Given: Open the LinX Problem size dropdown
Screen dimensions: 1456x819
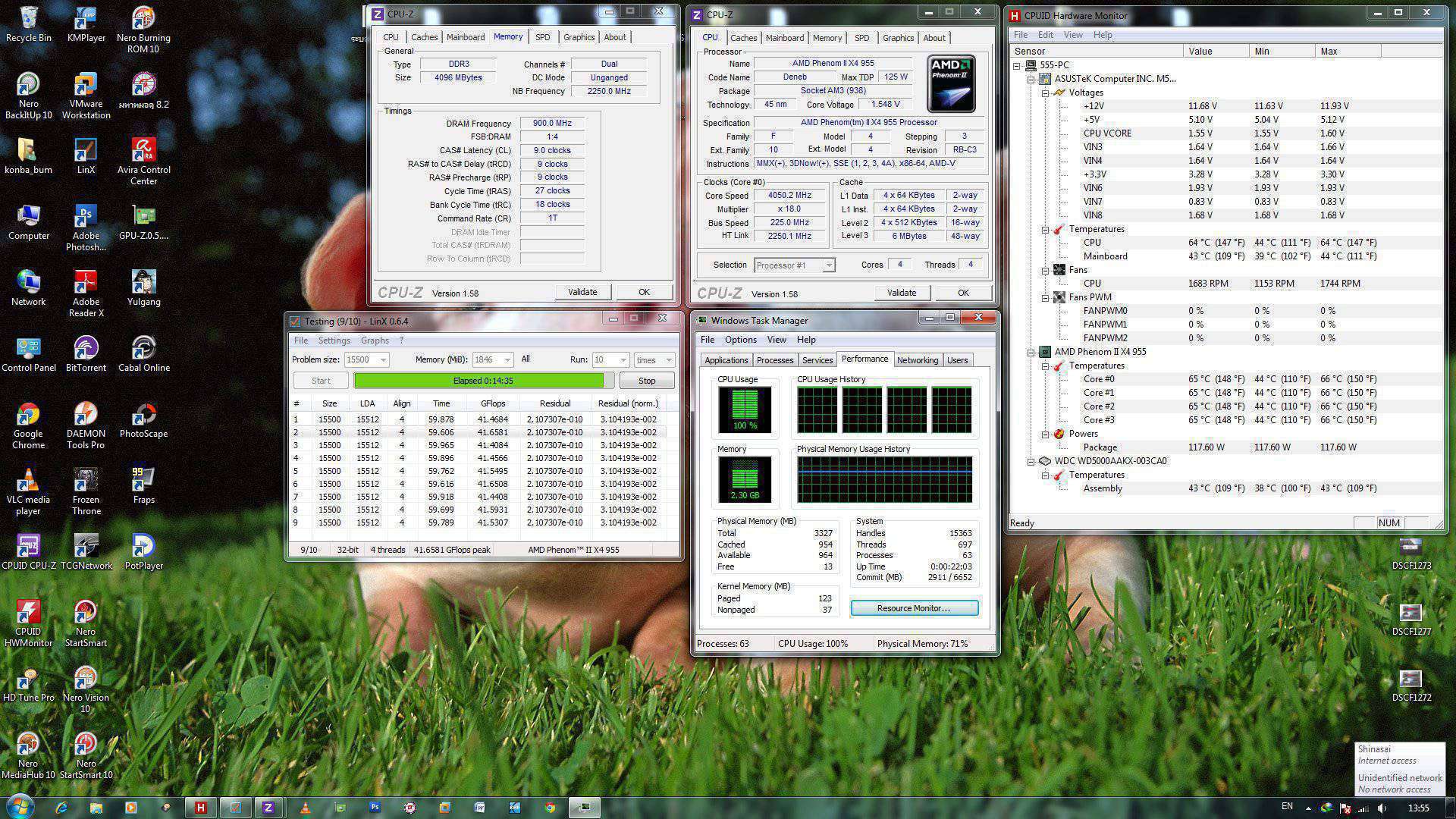Looking at the screenshot, I should tap(383, 359).
